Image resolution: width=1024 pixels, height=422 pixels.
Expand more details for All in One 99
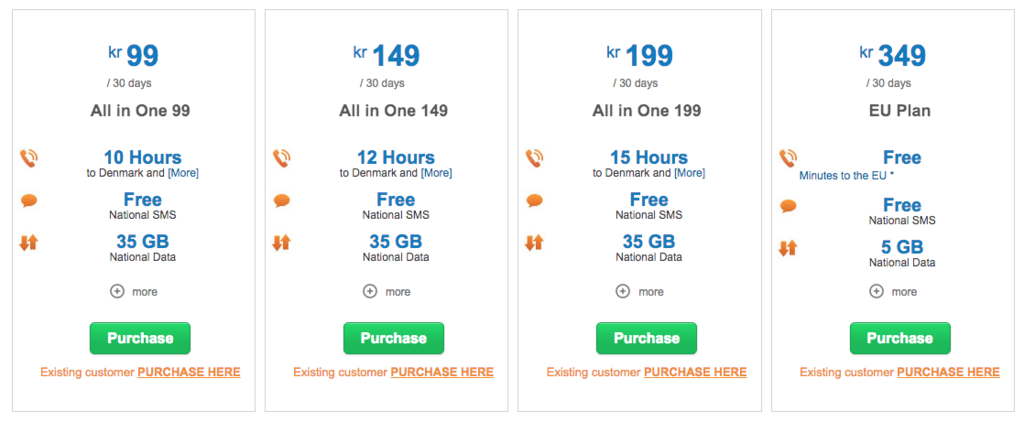134,291
